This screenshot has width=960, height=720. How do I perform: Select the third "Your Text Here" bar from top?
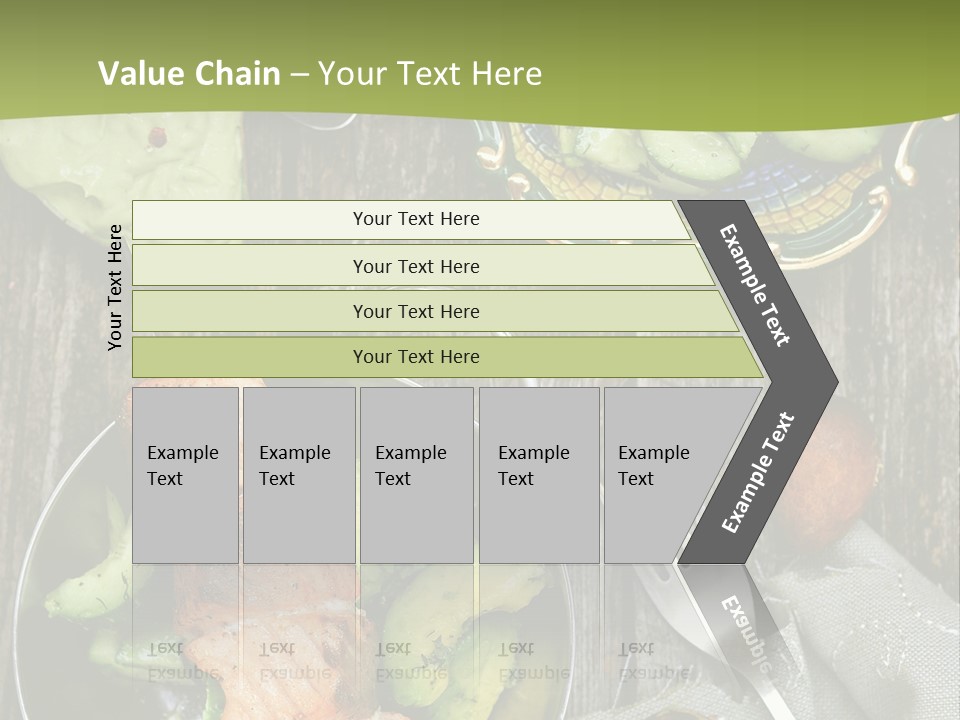[415, 311]
